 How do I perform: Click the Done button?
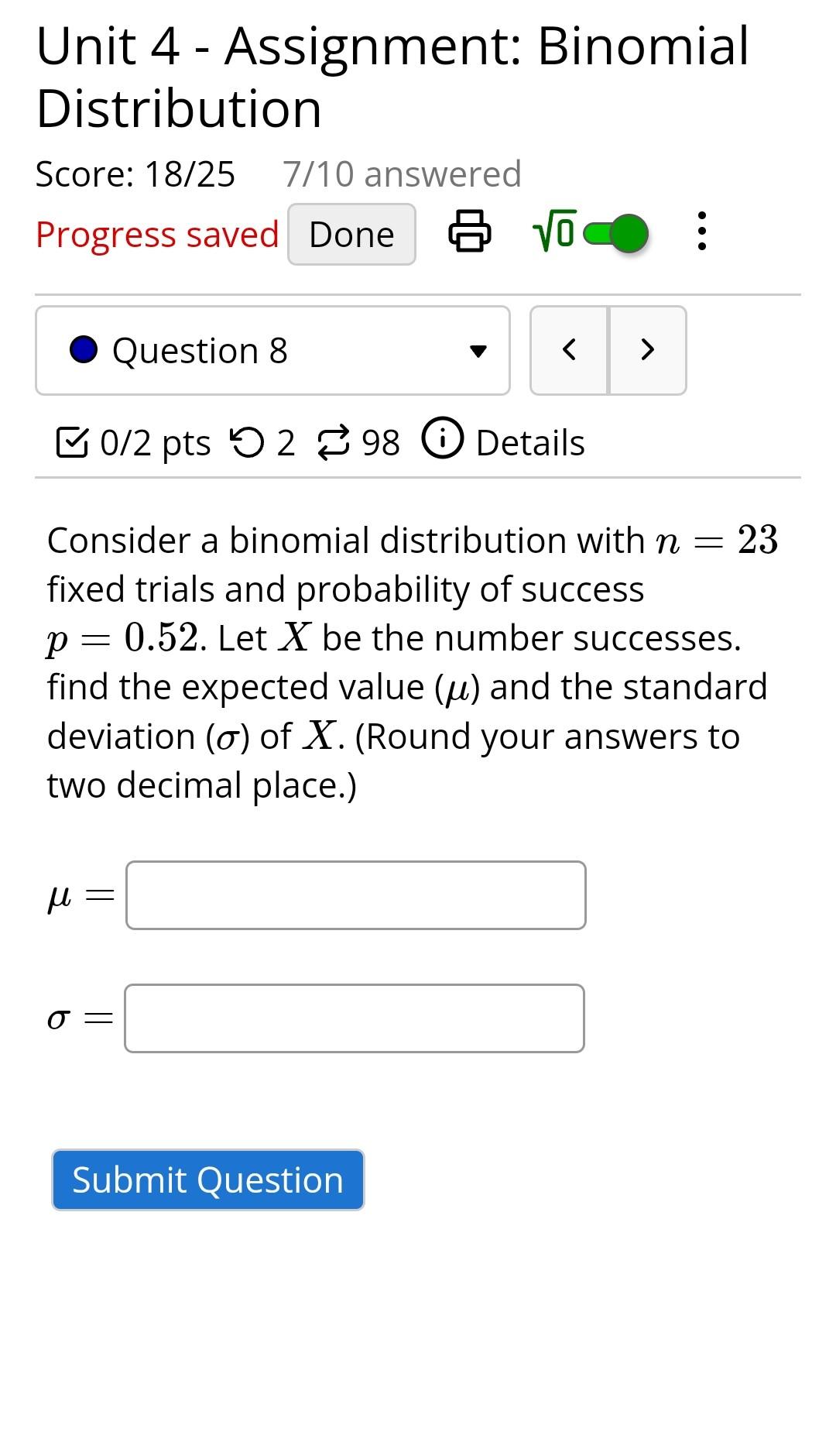pyautogui.click(x=351, y=233)
